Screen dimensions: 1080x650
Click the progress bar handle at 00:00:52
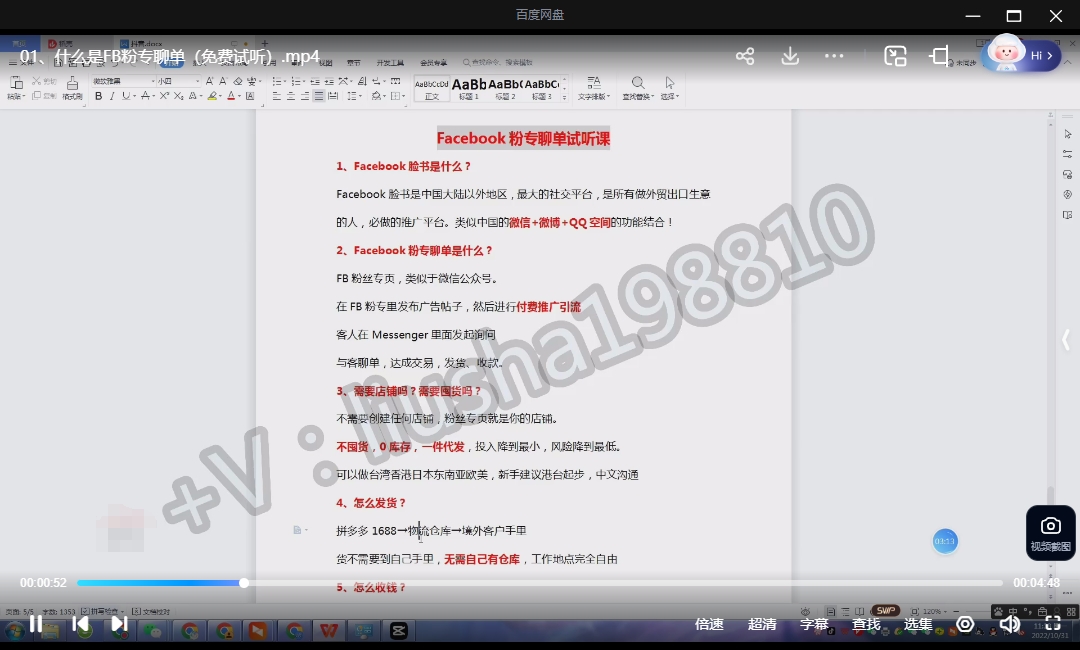(244, 583)
